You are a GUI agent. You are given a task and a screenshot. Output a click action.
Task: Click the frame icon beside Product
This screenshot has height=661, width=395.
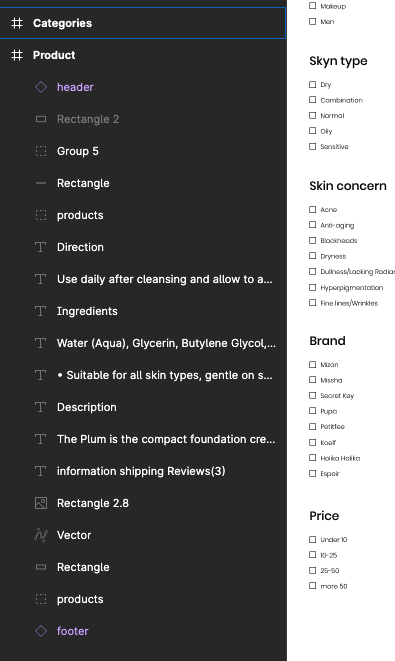pos(17,55)
